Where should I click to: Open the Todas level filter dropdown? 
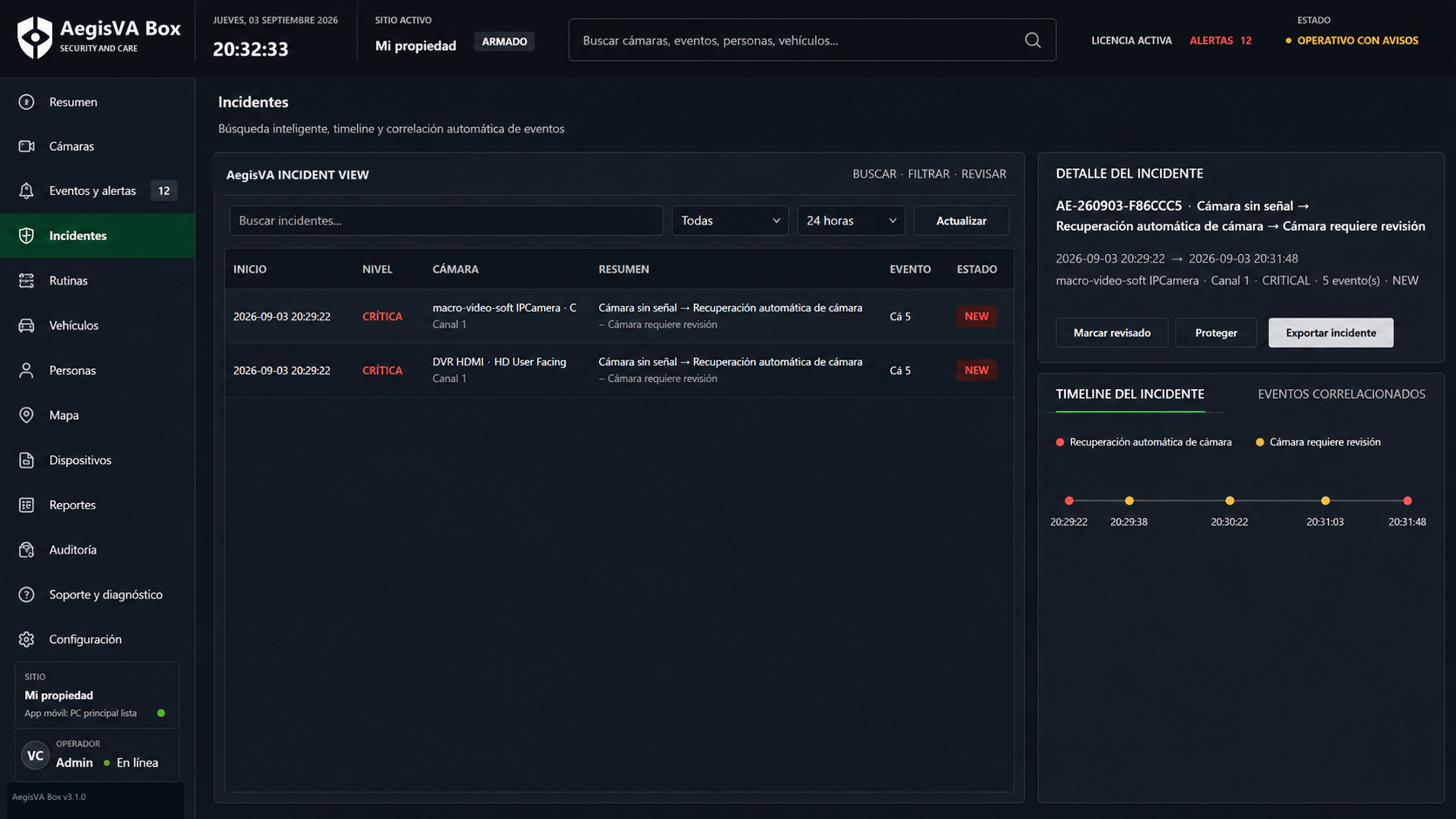(x=730, y=220)
